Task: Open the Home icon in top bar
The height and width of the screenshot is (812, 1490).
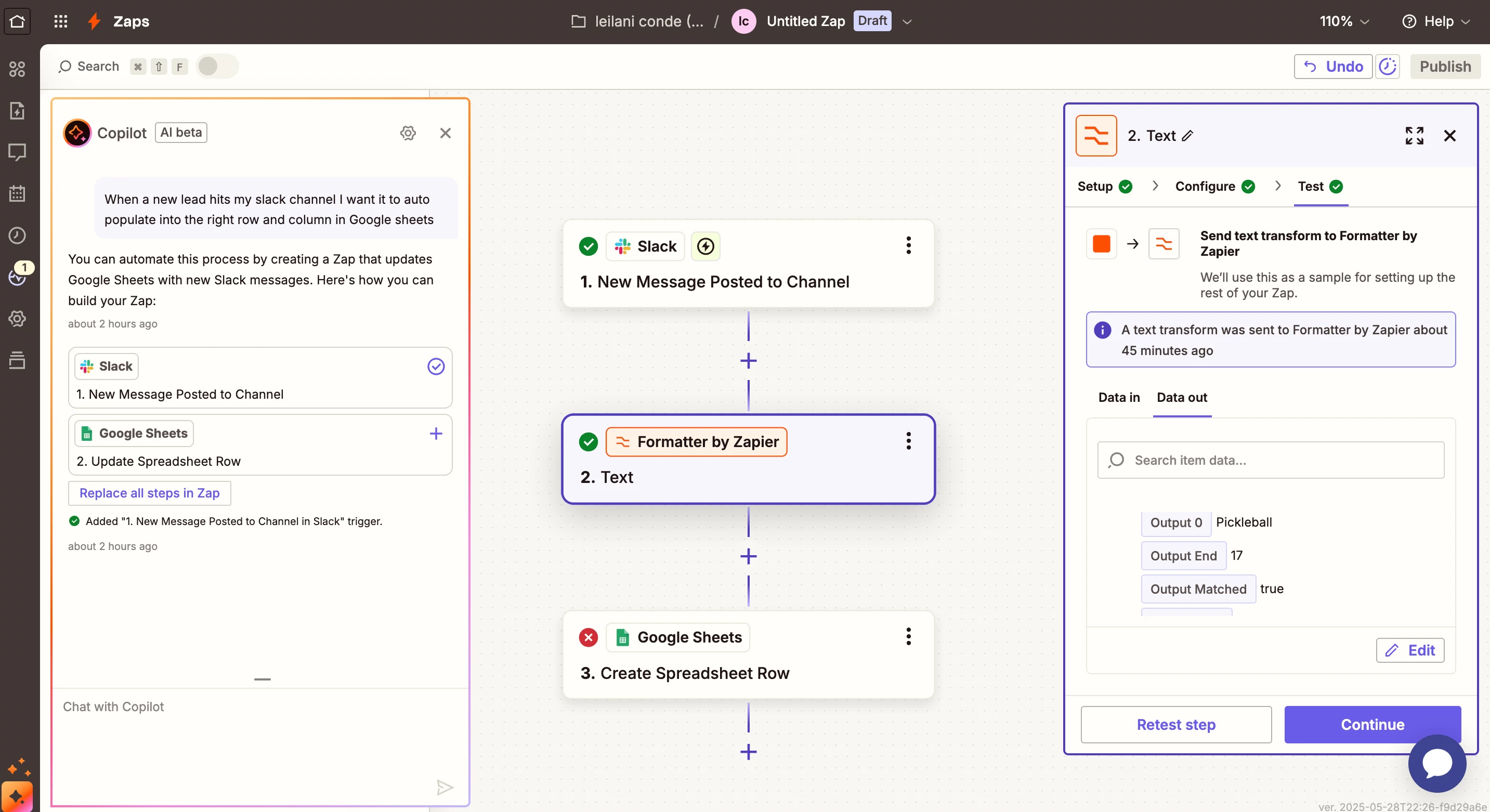Action: pyautogui.click(x=17, y=21)
